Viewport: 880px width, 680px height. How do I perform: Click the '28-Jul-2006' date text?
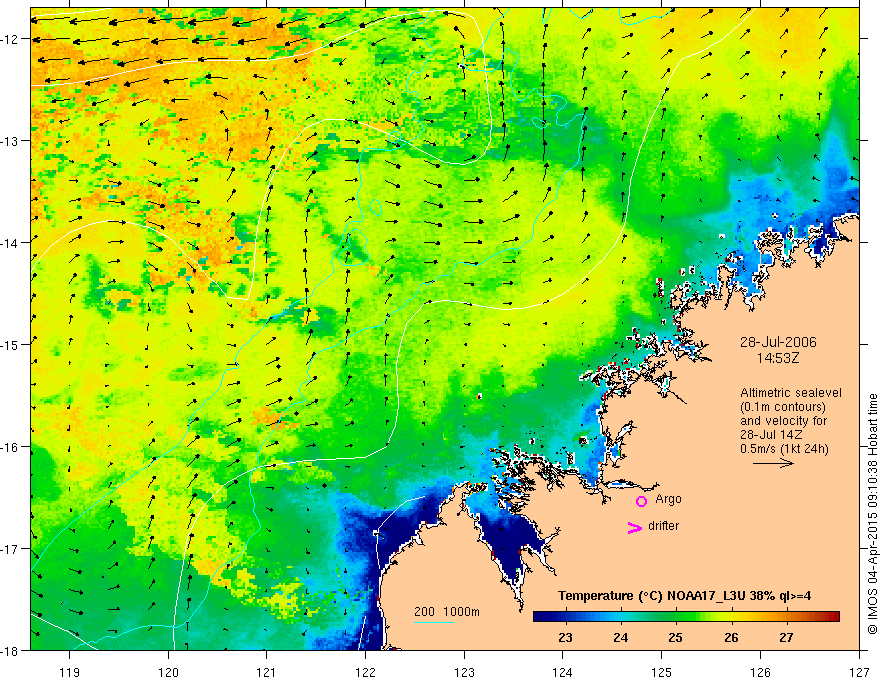(x=778, y=342)
